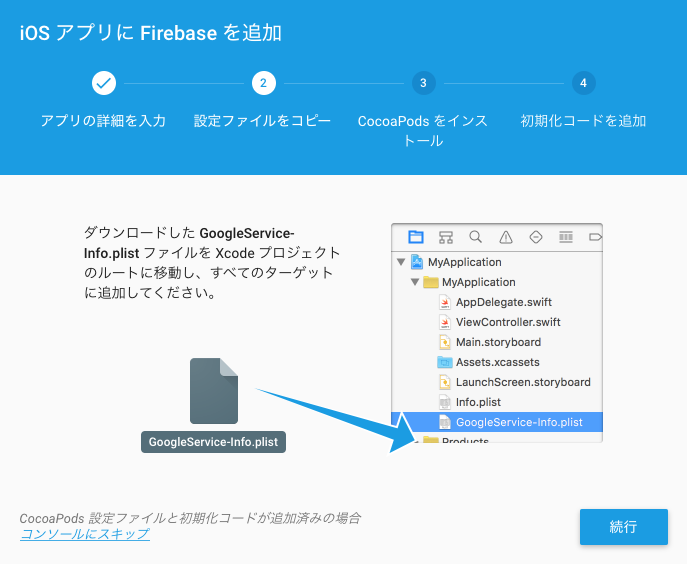The image size is (687, 564).
Task: Select step 3 circle in the stepper
Action: (x=424, y=83)
